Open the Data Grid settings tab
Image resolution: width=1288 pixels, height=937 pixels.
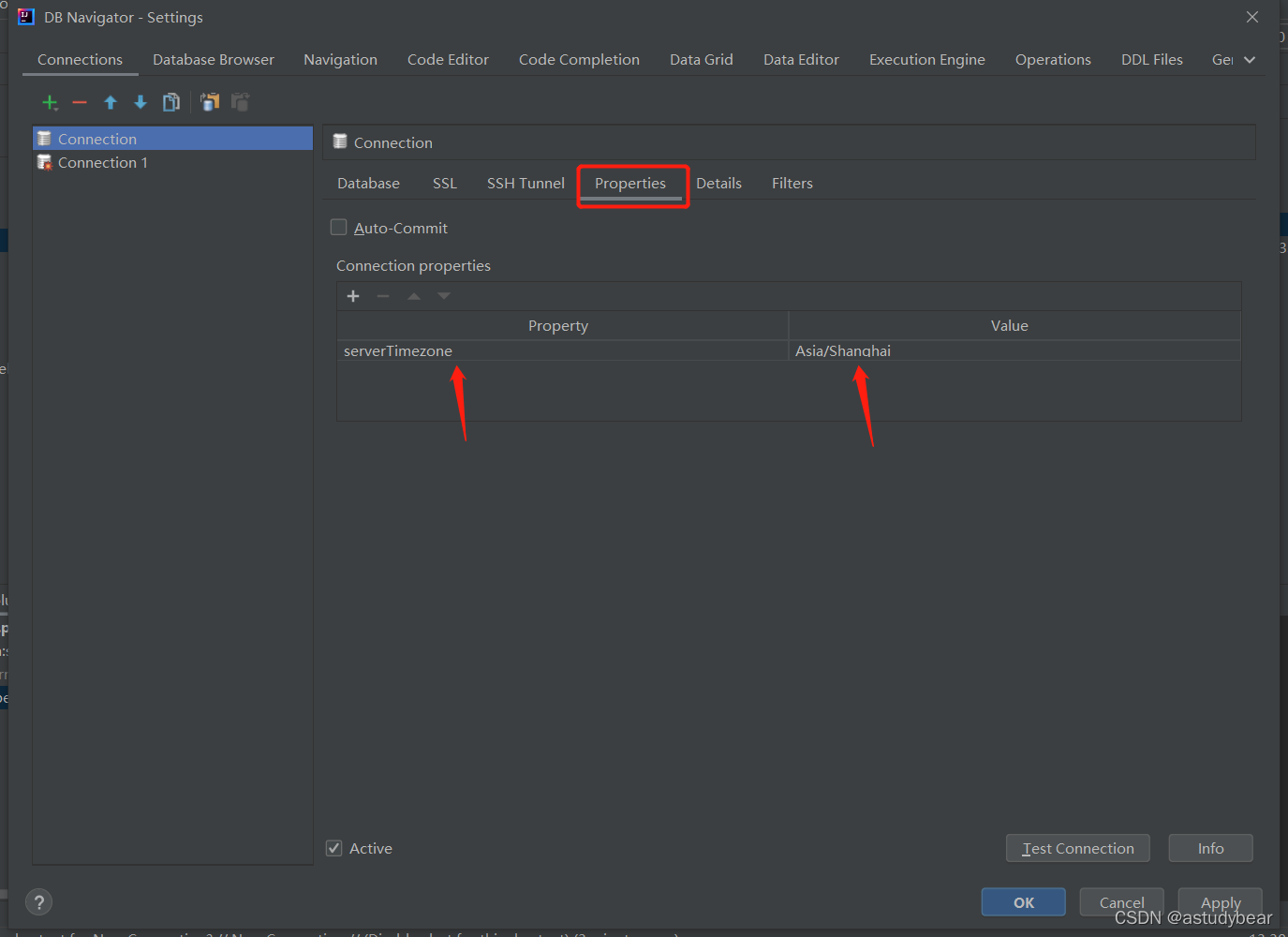[x=701, y=59]
